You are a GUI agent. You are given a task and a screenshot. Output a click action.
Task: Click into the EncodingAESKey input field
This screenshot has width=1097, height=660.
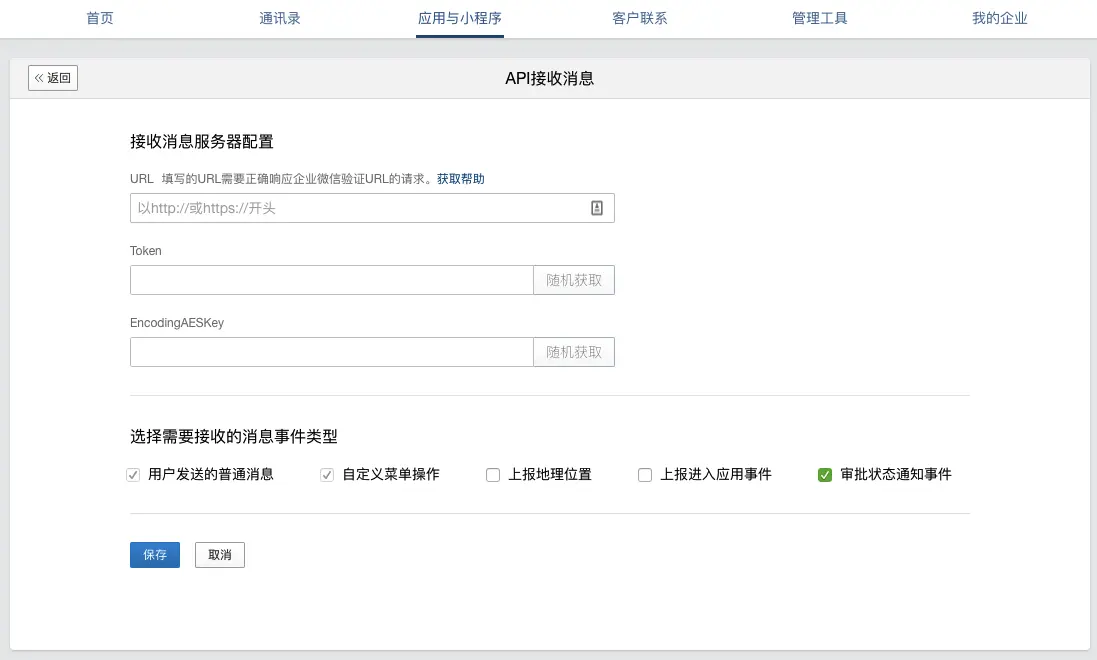pos(332,352)
